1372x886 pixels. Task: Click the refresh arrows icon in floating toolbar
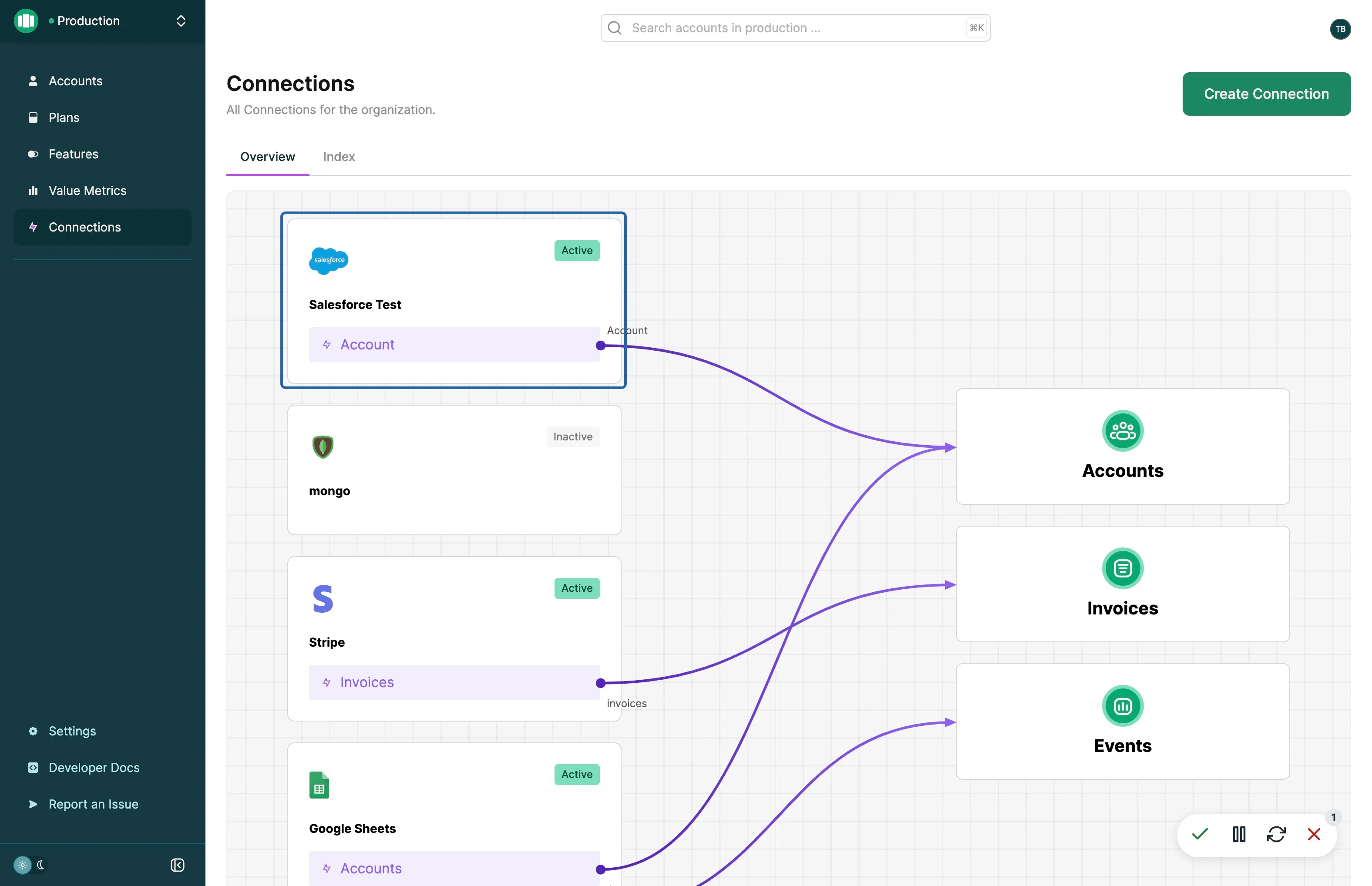point(1276,834)
